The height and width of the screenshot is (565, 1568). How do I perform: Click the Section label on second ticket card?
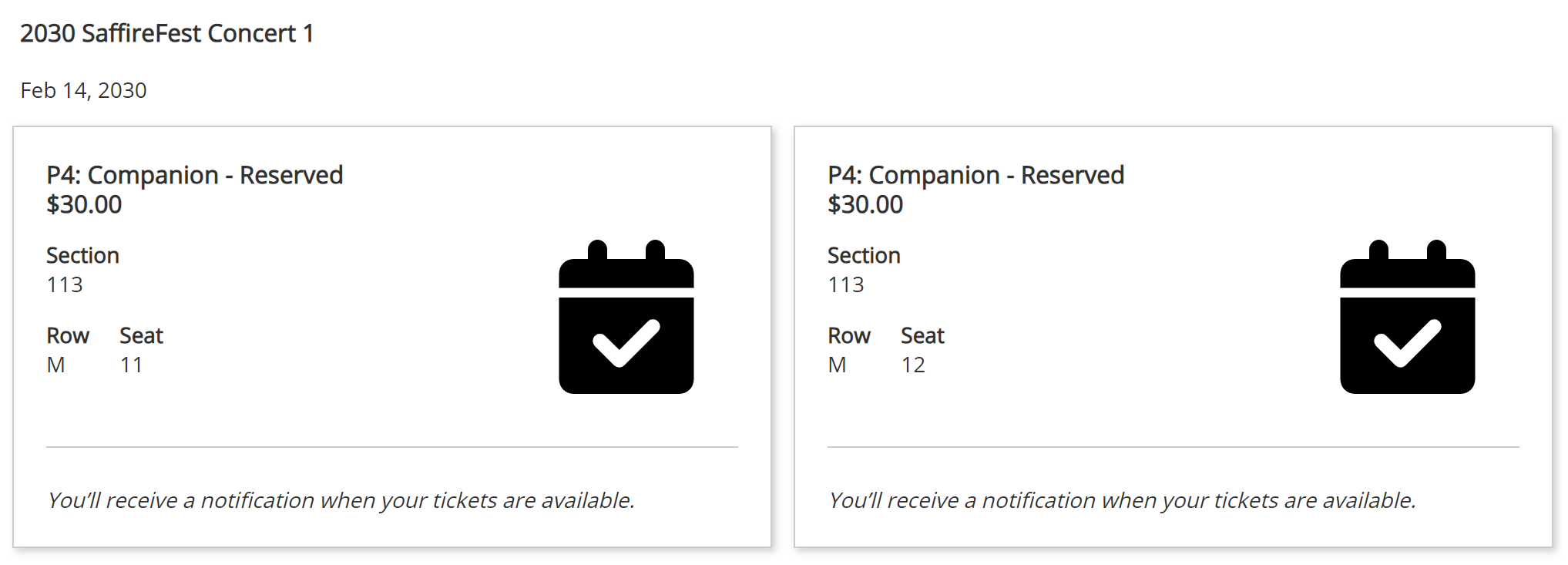[864, 255]
